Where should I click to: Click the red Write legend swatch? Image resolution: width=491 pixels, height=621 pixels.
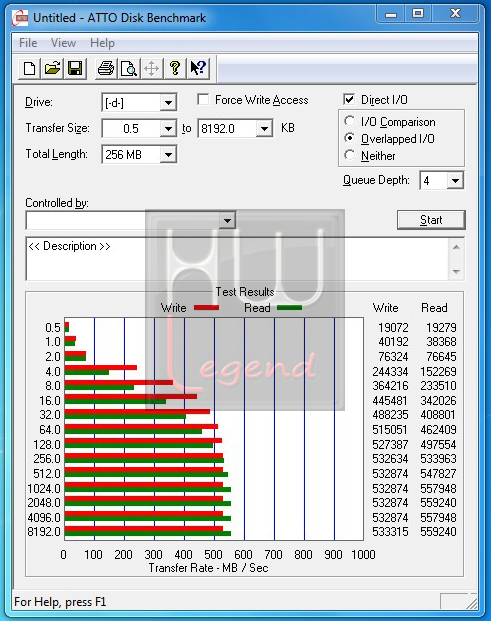206,308
